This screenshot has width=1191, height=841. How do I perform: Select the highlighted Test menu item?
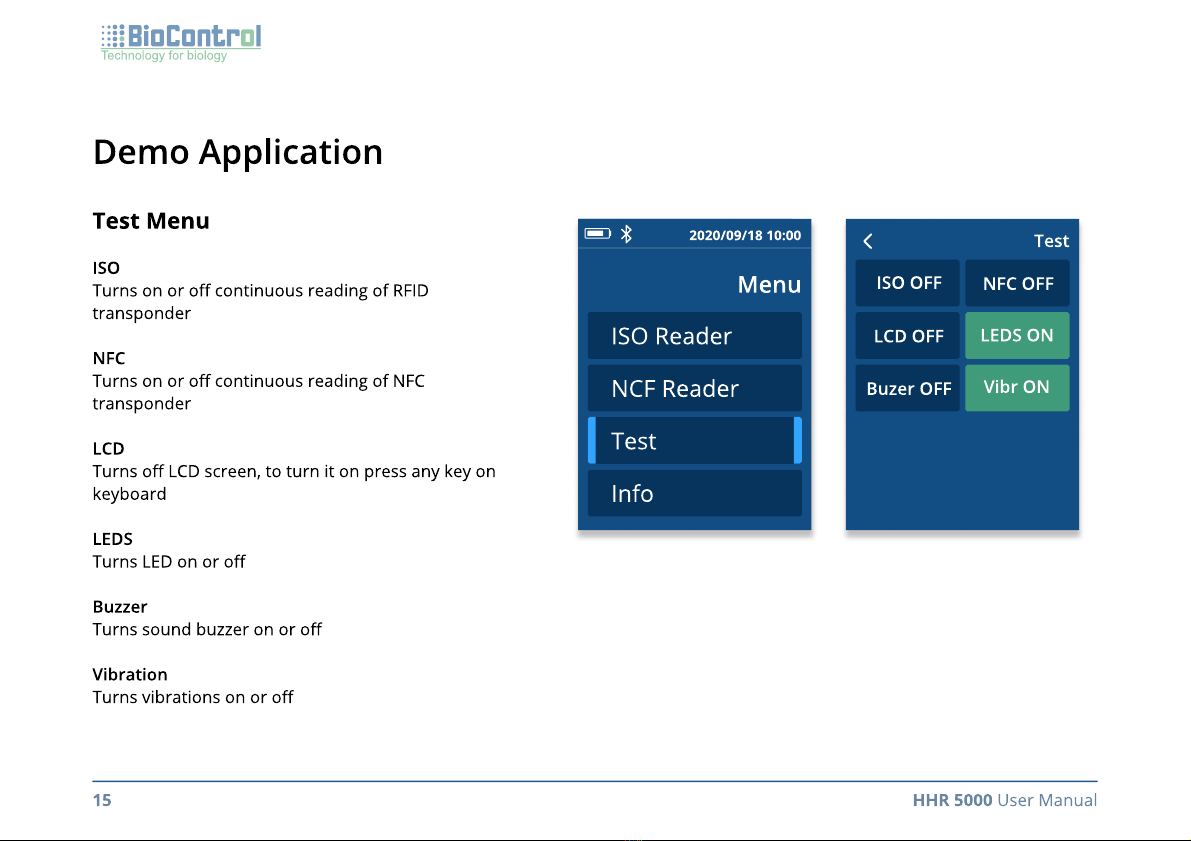coord(694,441)
